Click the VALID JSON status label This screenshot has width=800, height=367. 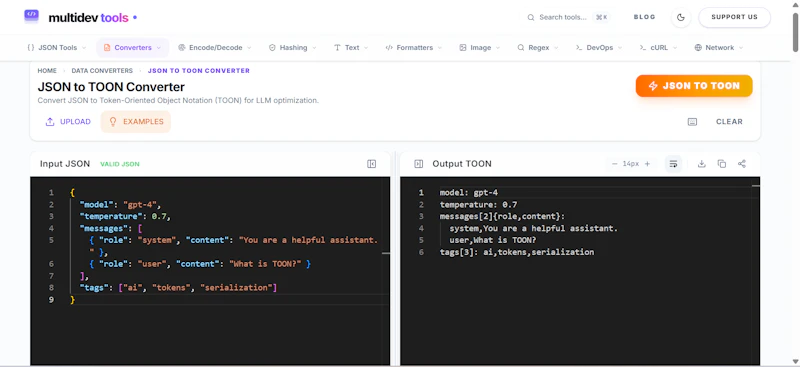pyautogui.click(x=119, y=164)
